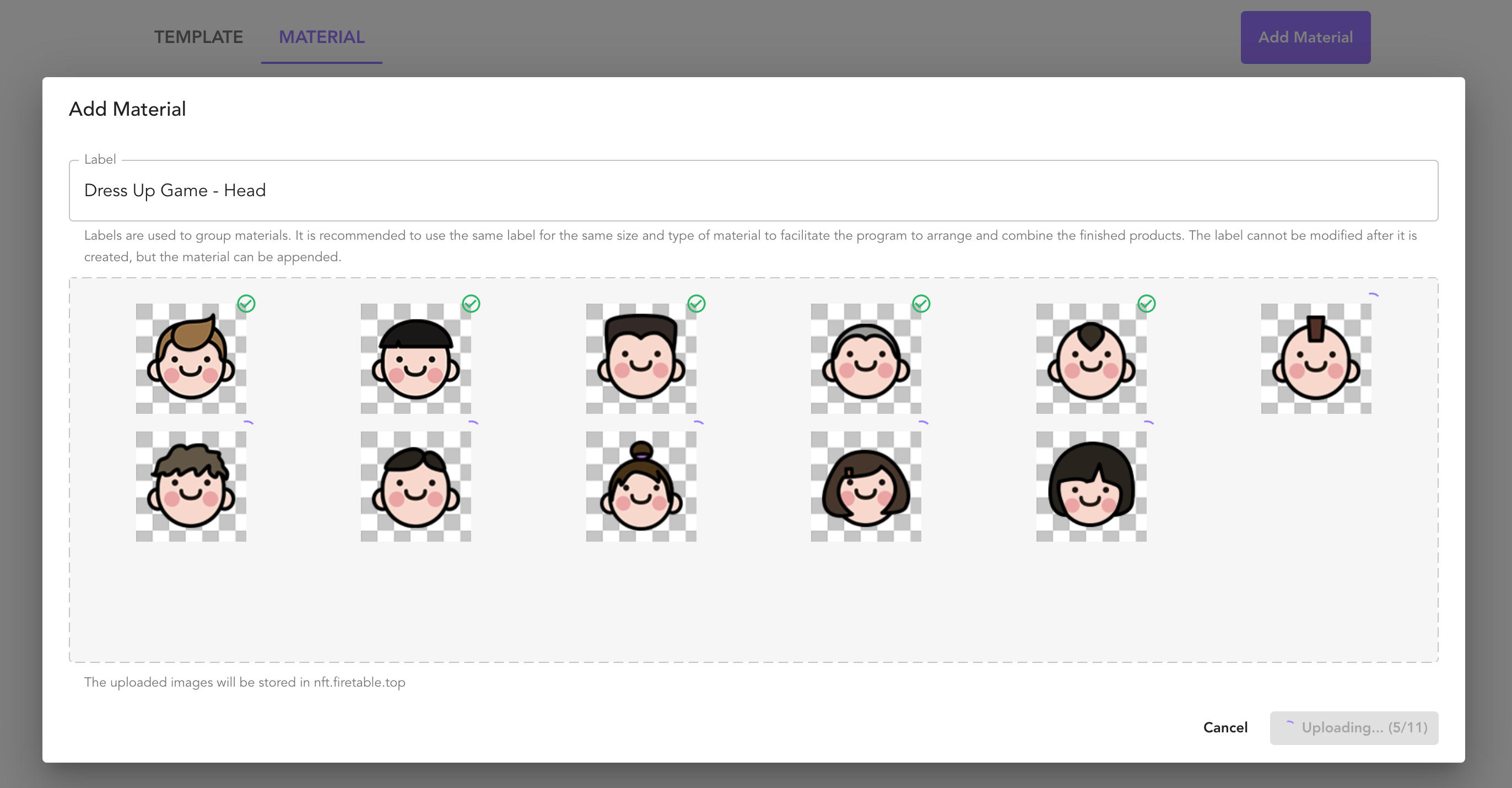Click spinner icon inside Uploading button

point(1289,724)
